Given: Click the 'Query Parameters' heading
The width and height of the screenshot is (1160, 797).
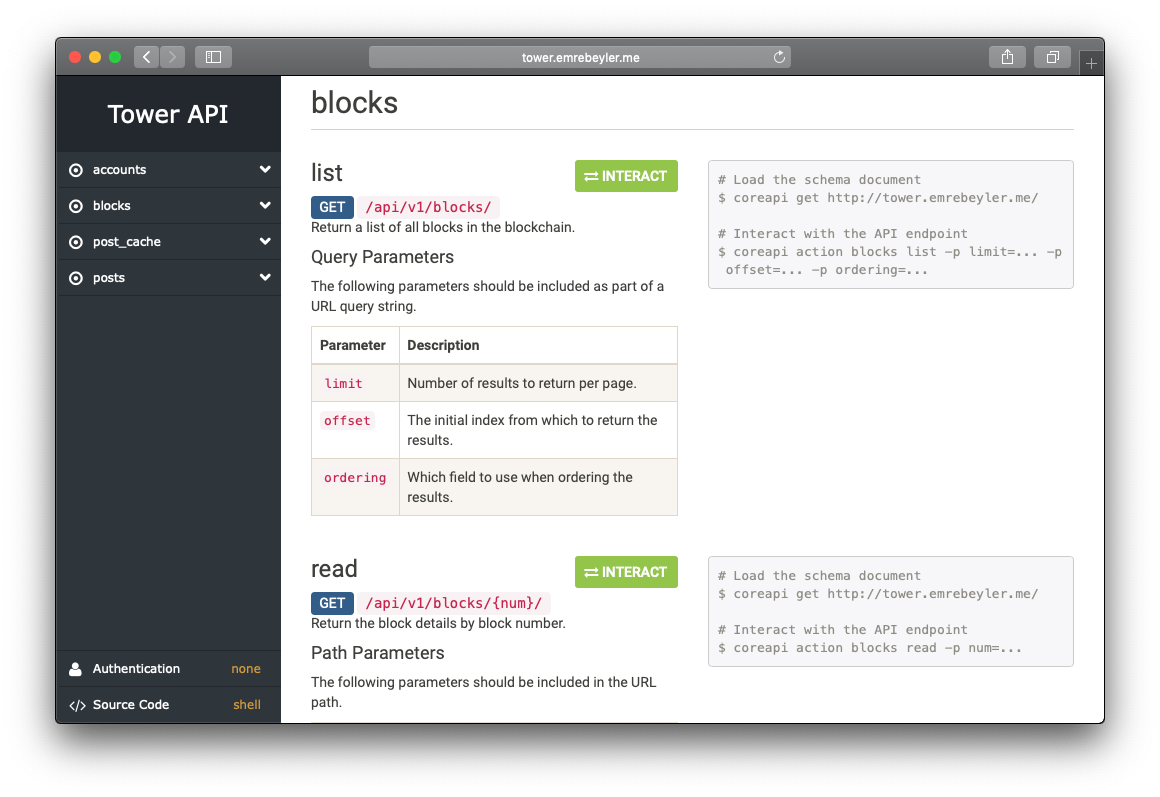Looking at the screenshot, I should tap(382, 257).
